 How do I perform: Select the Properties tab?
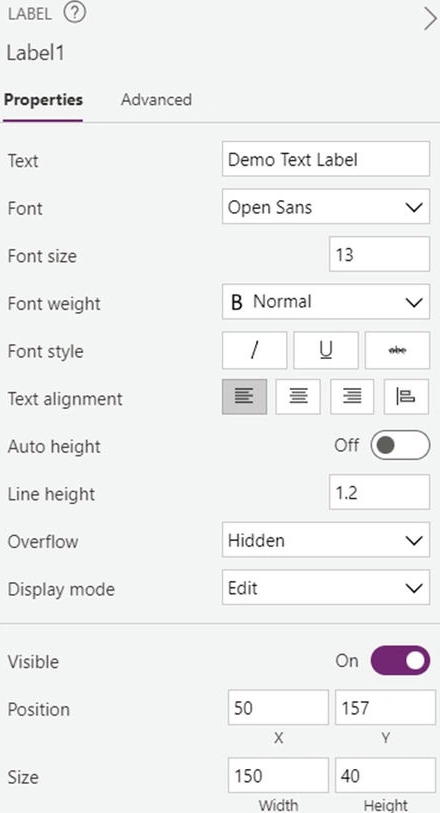[x=43, y=100]
